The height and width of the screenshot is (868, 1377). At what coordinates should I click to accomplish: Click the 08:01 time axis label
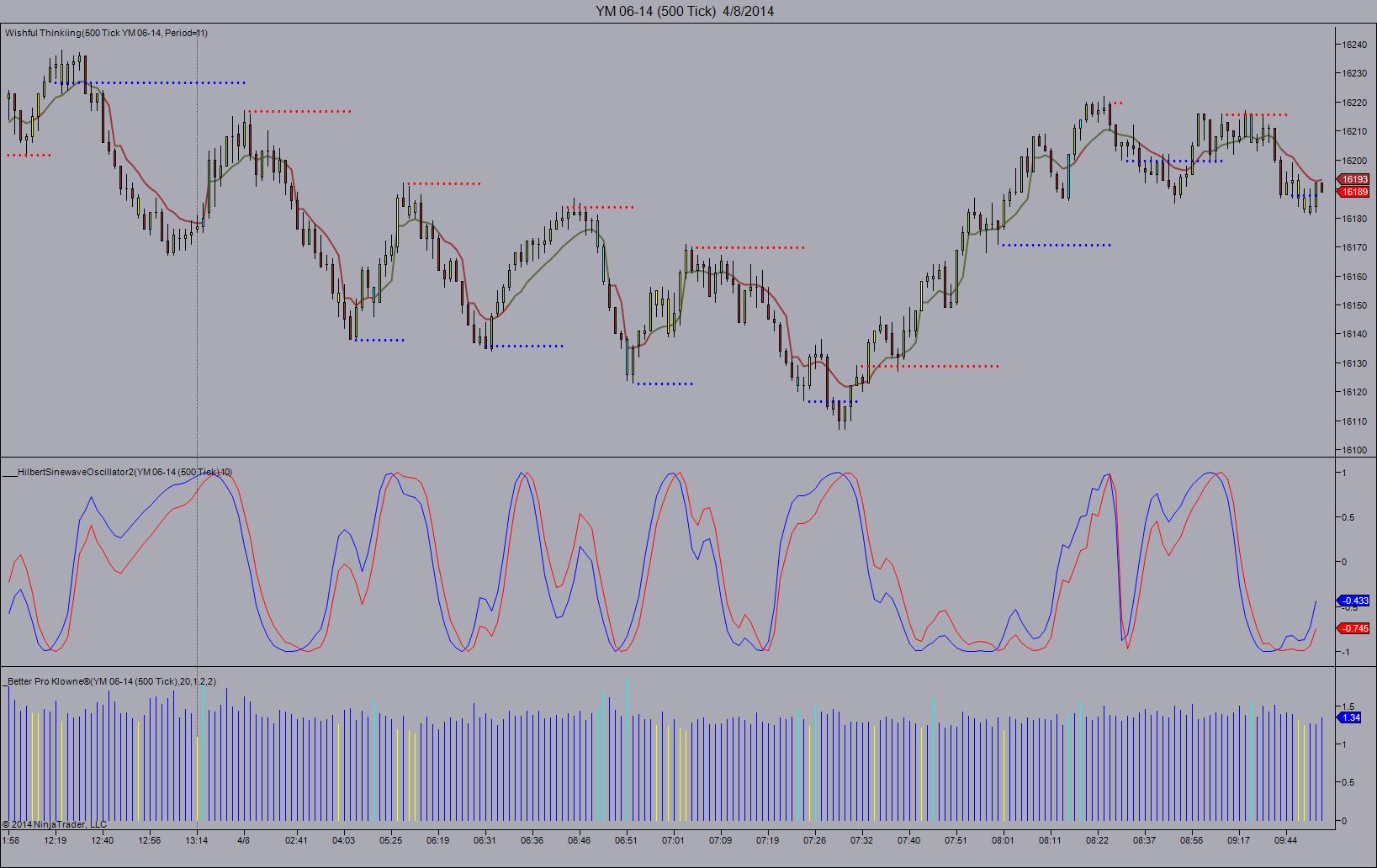click(1003, 839)
